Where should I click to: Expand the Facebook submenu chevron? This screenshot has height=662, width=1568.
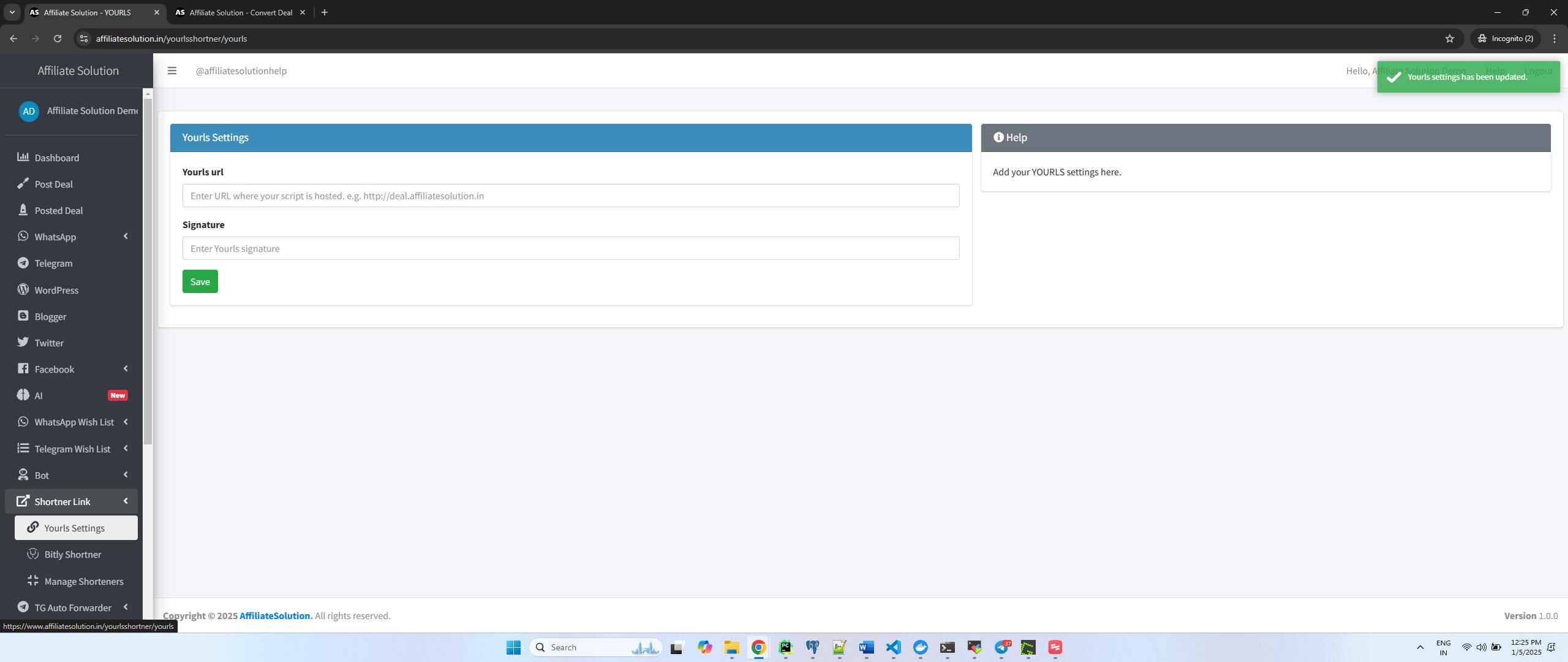tap(126, 369)
